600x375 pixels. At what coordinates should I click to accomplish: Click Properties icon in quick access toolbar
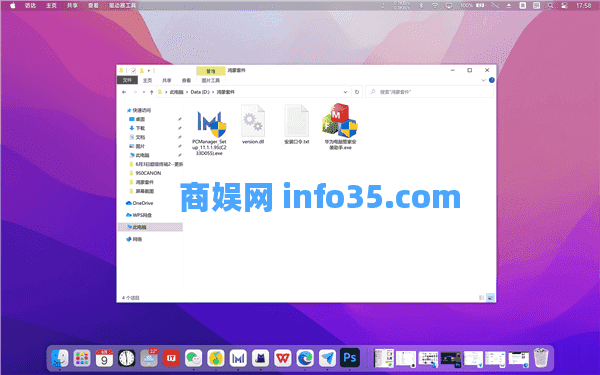pos(133,70)
